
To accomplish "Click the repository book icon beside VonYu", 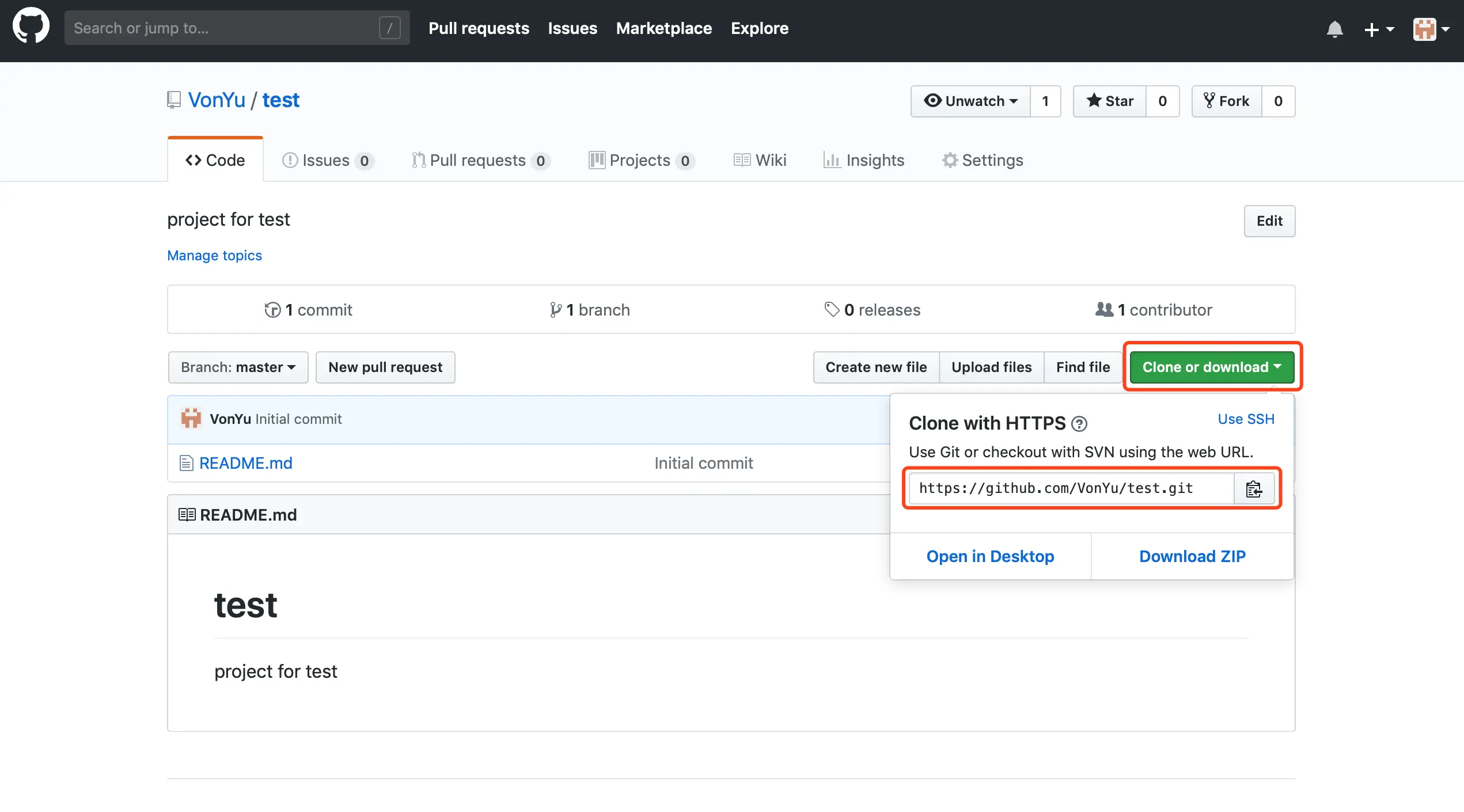I will (173, 100).
